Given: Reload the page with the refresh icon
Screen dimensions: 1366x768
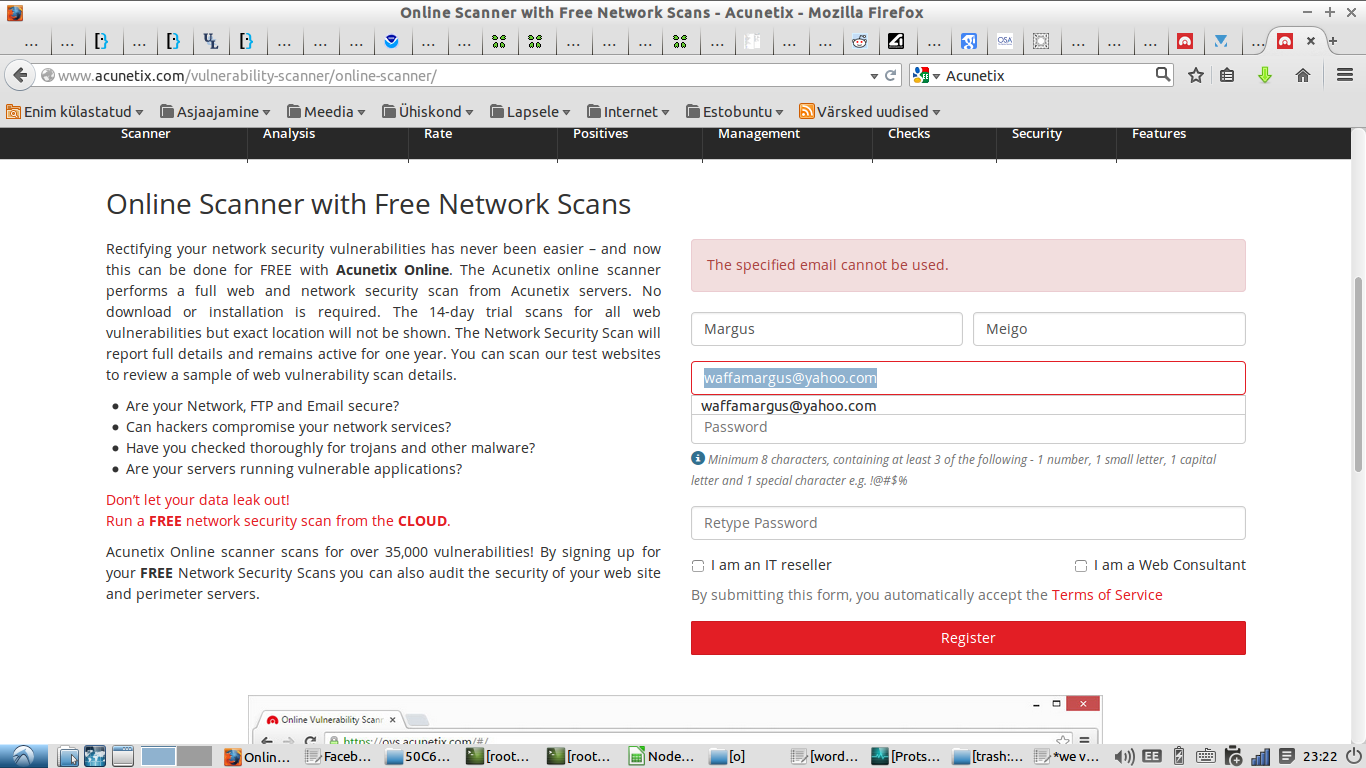Looking at the screenshot, I should click(891, 75).
